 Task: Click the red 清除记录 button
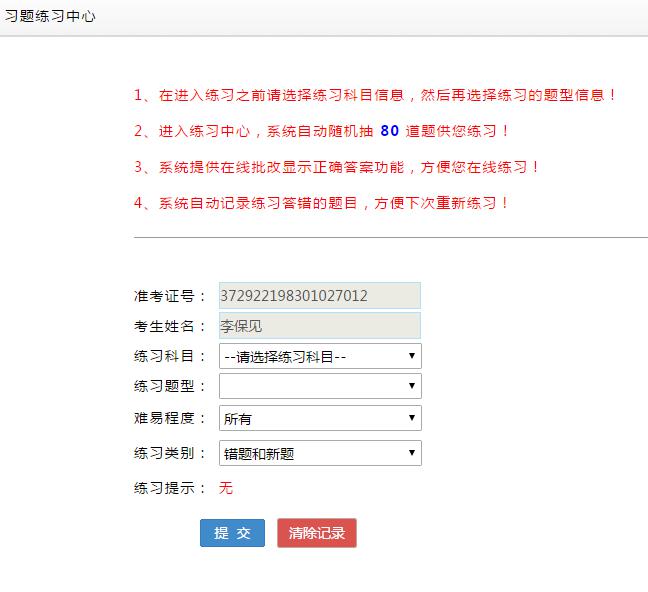tap(317, 533)
